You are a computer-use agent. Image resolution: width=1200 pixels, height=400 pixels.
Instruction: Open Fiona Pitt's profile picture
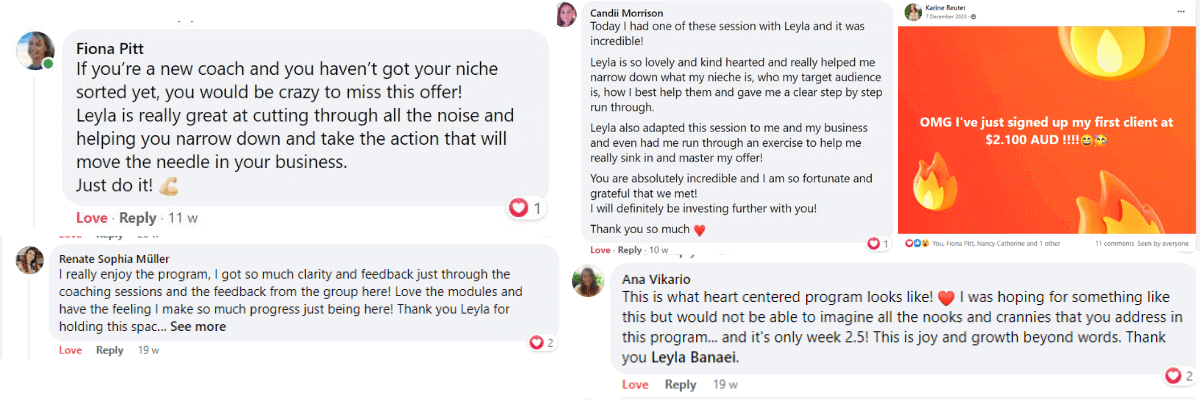point(35,51)
